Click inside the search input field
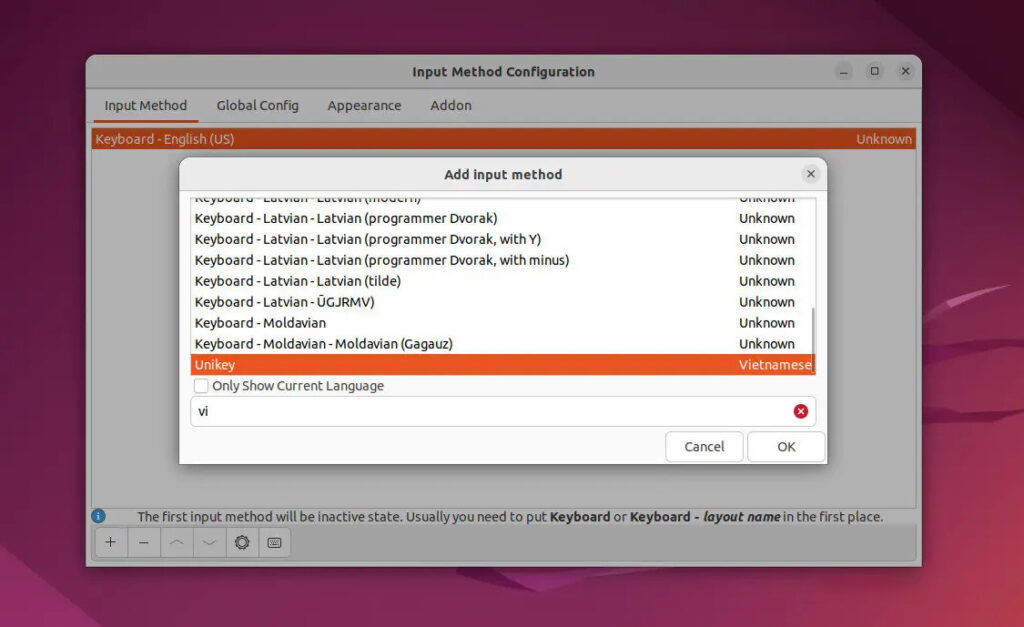The image size is (1024, 627). click(x=450, y=410)
